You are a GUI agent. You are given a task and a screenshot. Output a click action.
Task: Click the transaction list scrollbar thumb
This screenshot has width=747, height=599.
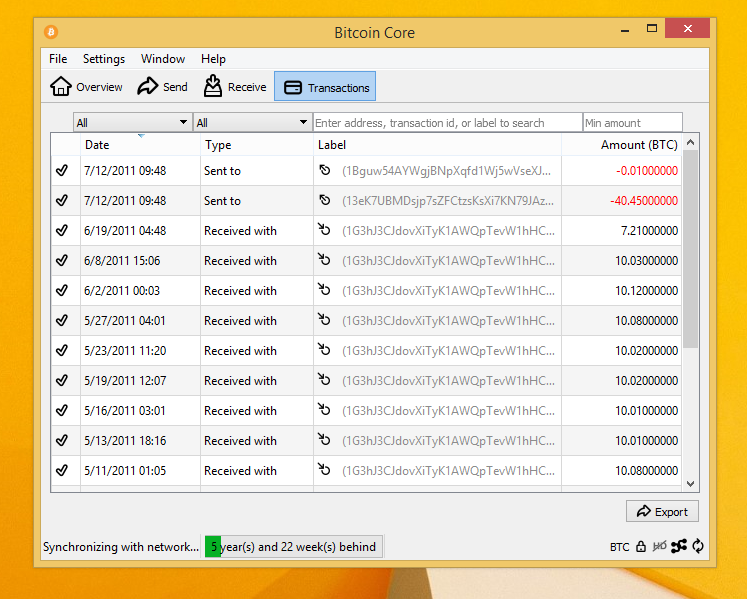point(690,249)
